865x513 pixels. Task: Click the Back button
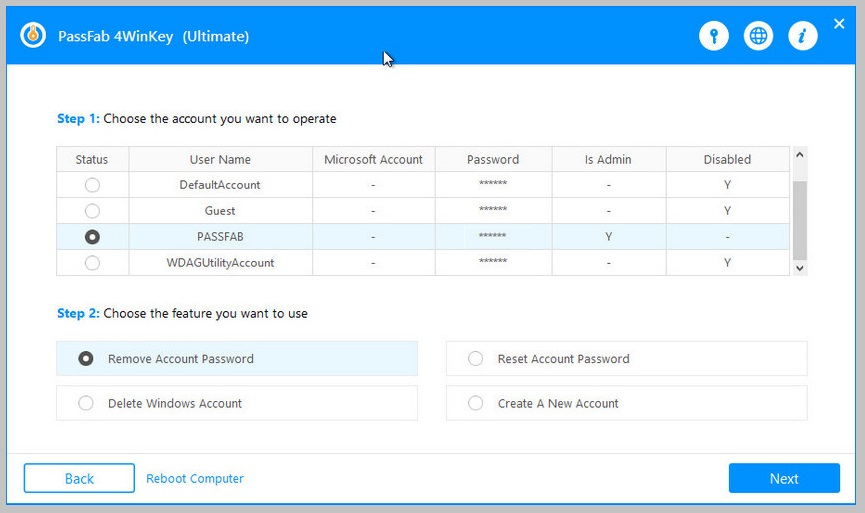(x=79, y=478)
